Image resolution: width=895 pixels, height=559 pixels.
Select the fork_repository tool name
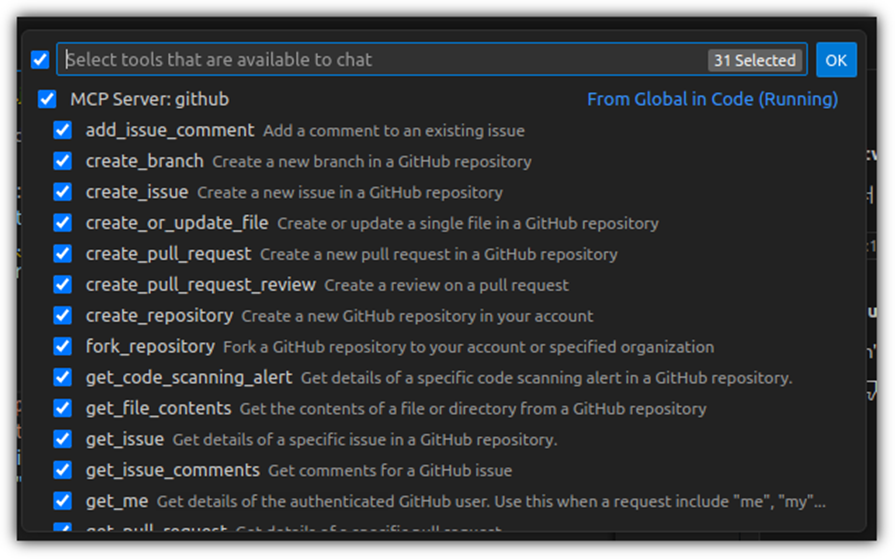pos(150,346)
